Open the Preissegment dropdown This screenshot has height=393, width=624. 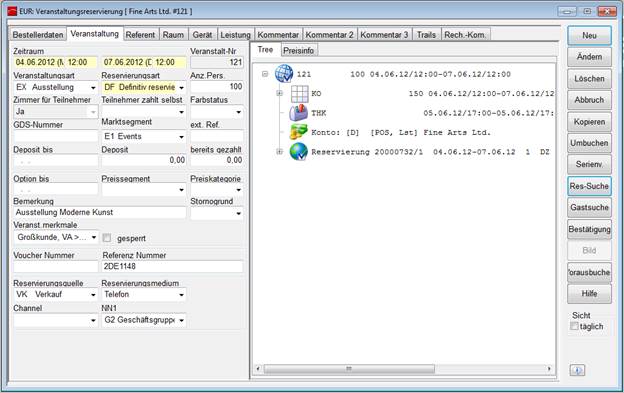click(x=181, y=190)
